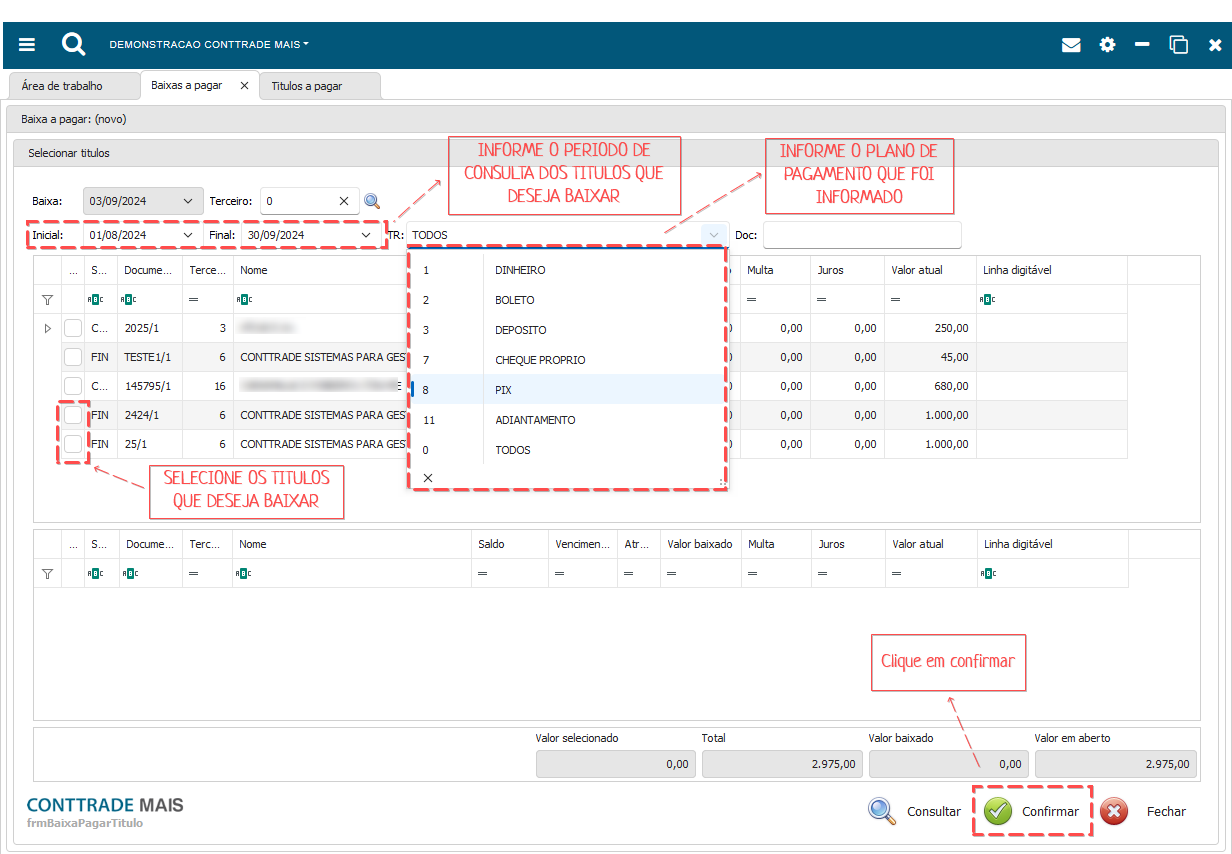The width and height of the screenshot is (1232, 854).
Task: Click the 45,00 value cell
Action: pyautogui.click(x=930, y=357)
